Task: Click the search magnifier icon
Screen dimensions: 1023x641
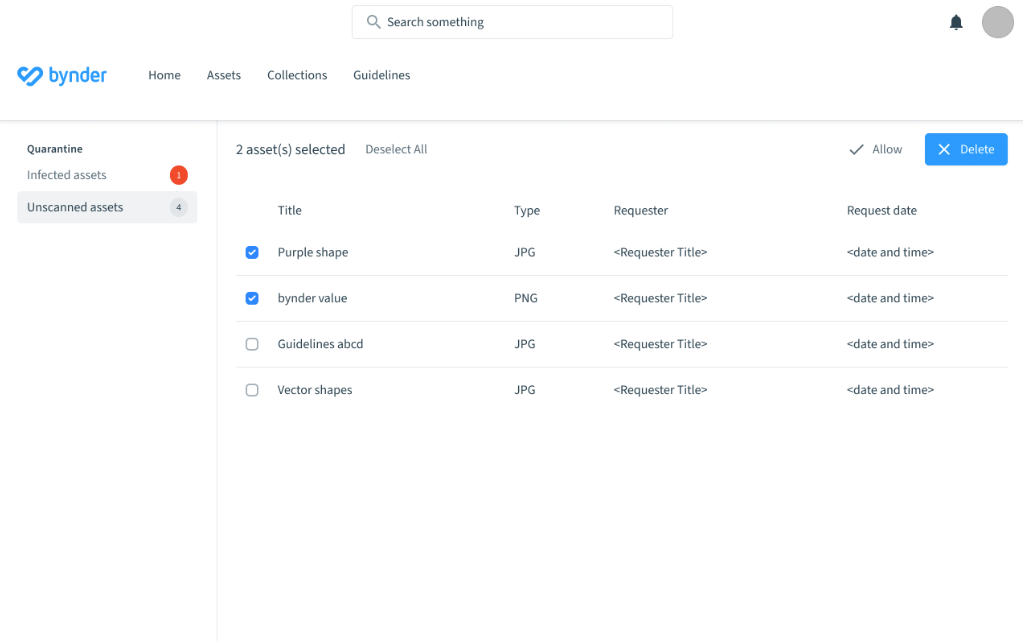Action: pos(374,22)
